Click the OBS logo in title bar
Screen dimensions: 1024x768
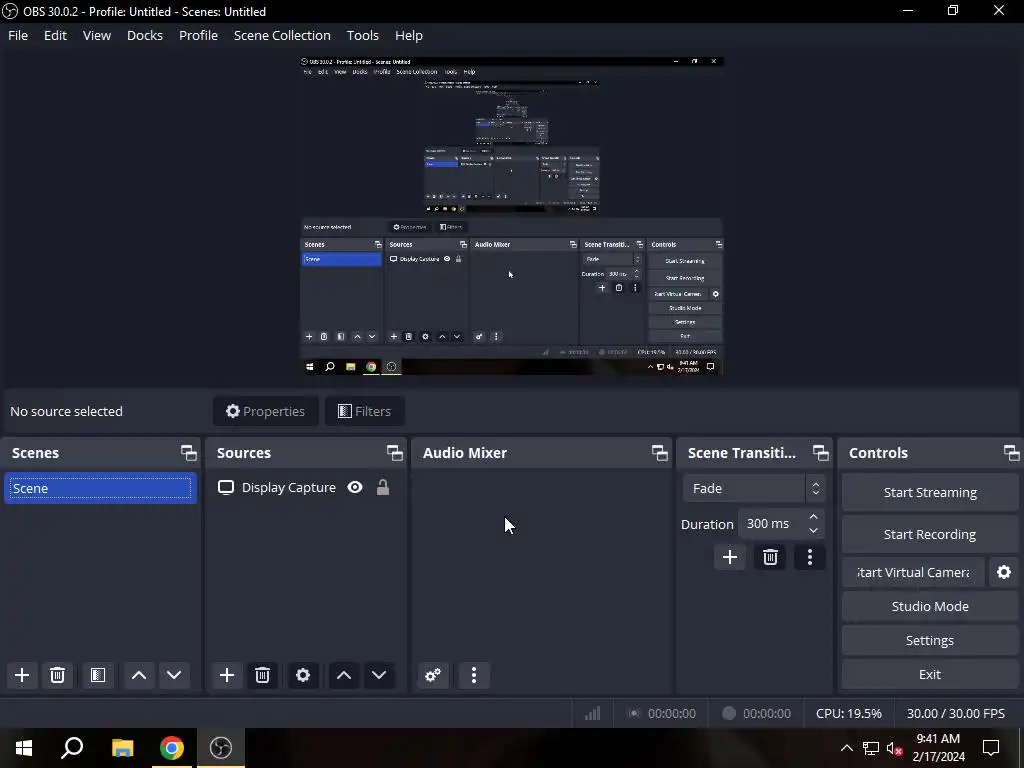tap(10, 11)
